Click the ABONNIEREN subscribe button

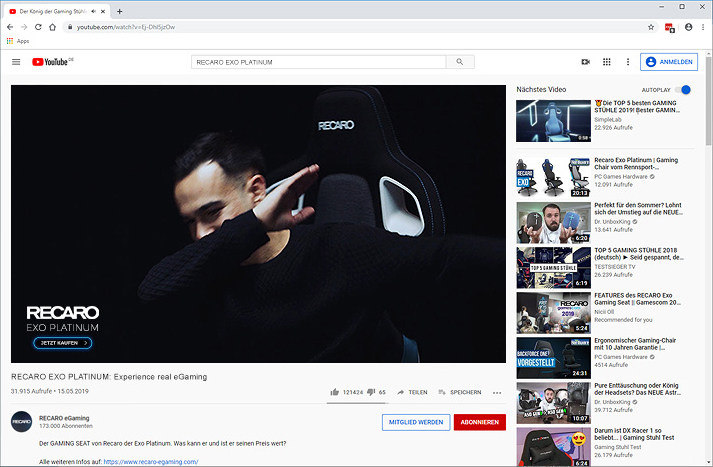point(479,422)
